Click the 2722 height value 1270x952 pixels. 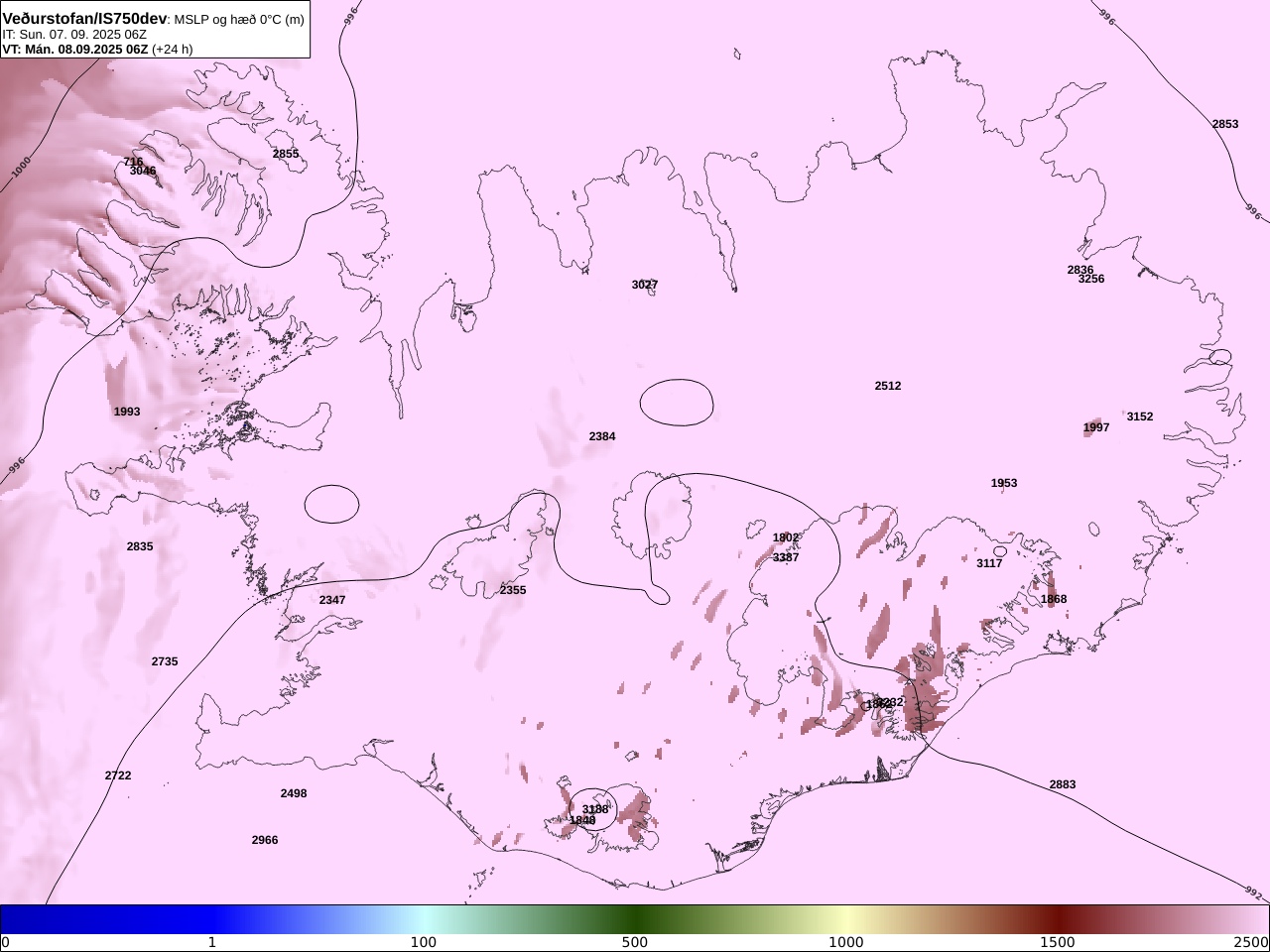tap(118, 775)
